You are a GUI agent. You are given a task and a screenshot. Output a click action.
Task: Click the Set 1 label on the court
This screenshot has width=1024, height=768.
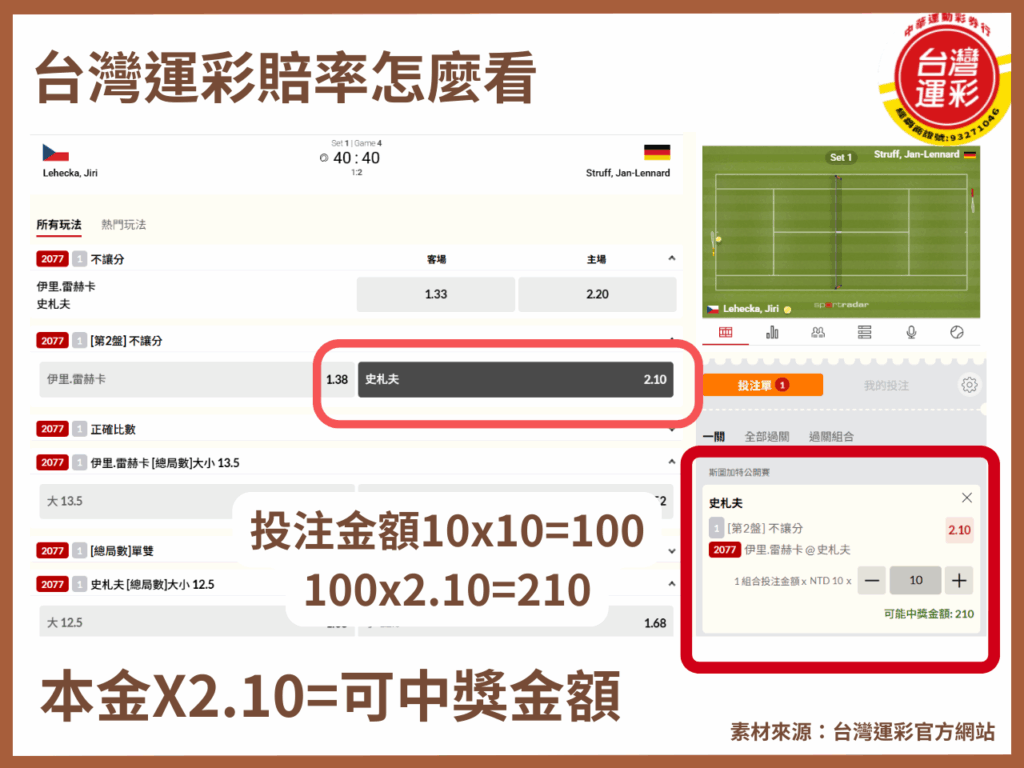point(840,157)
